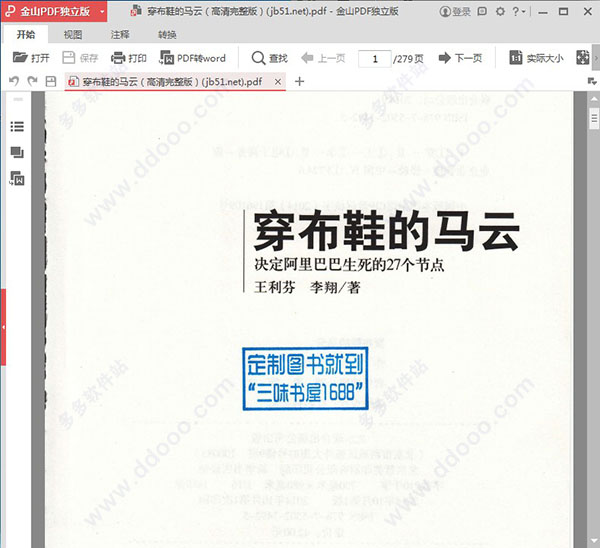Click the blue 定制图书就到 stamp on the page
Image resolution: width=600 pixels, height=548 pixels.
click(305, 378)
